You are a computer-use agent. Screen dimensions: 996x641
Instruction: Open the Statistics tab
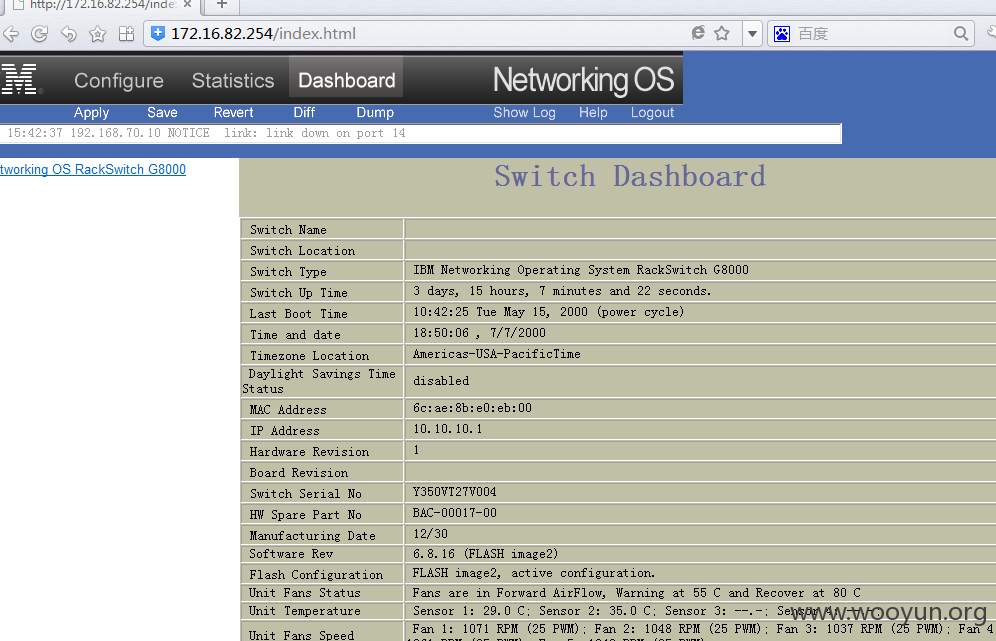232,81
